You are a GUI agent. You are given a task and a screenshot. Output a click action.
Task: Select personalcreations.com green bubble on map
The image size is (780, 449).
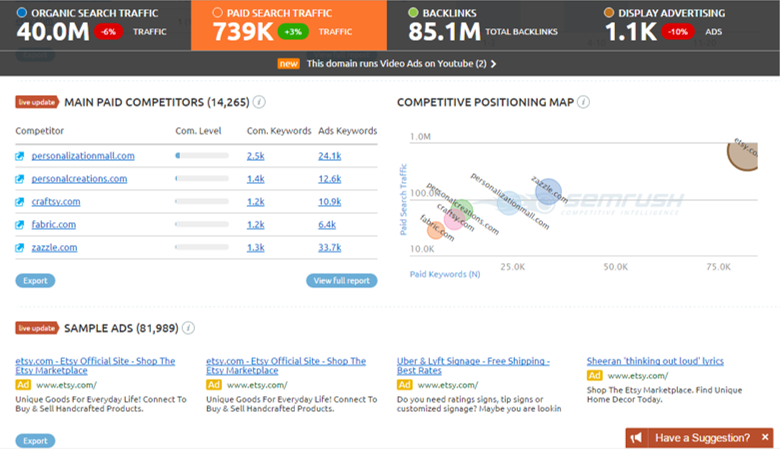tap(463, 209)
